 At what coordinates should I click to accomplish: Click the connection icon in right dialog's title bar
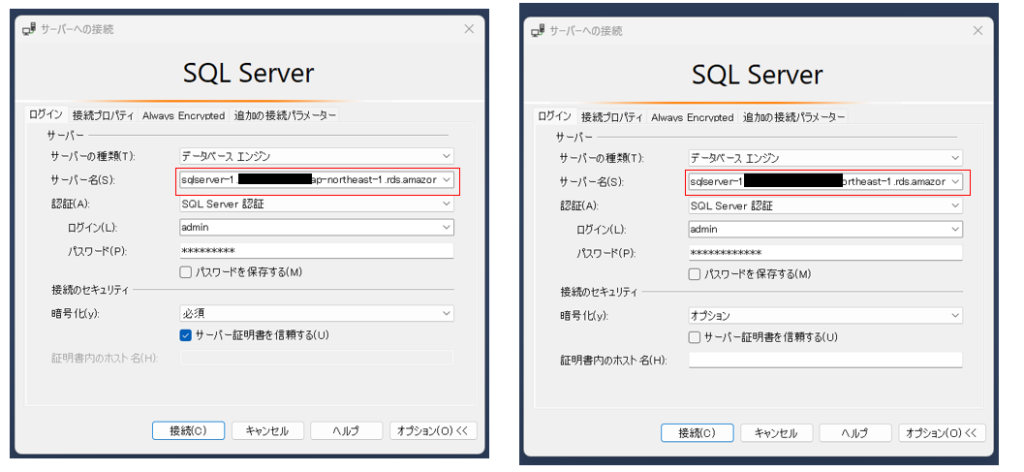537,31
